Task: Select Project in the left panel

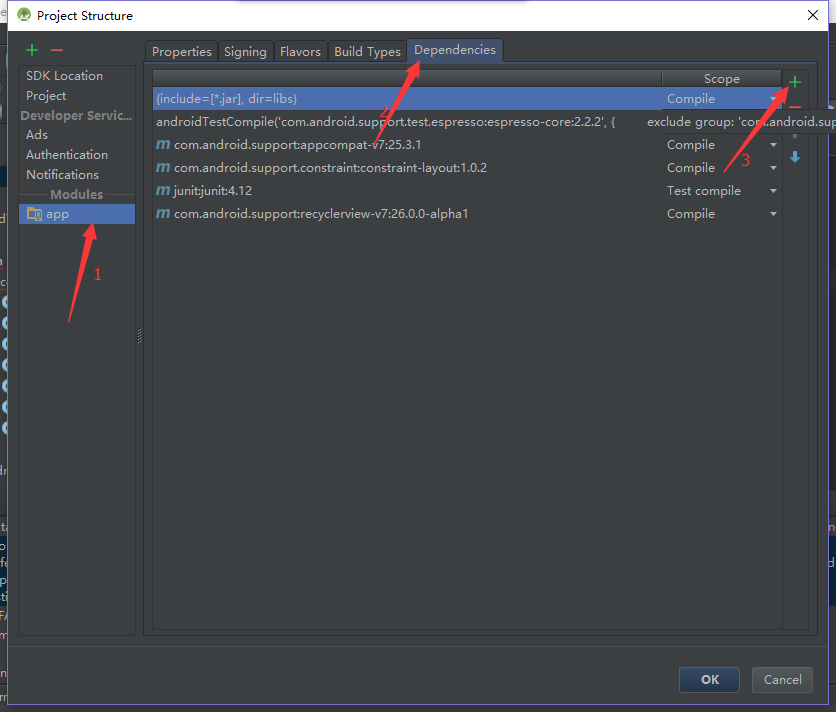Action: point(46,96)
